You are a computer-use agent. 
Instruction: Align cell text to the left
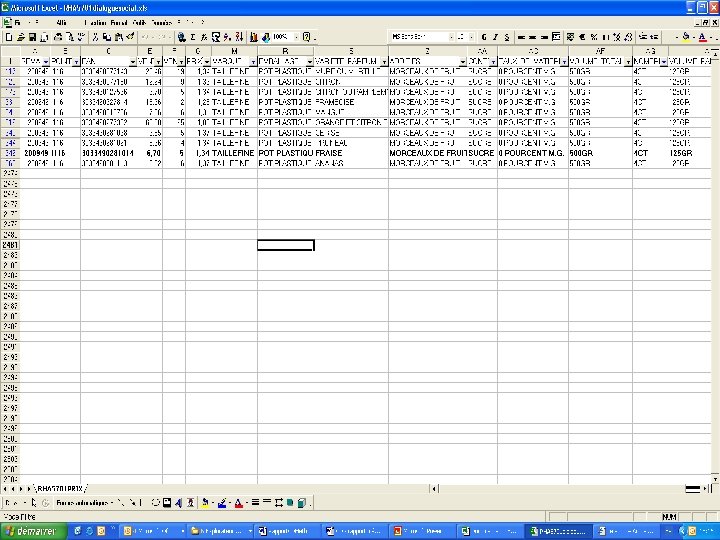(x=521, y=37)
